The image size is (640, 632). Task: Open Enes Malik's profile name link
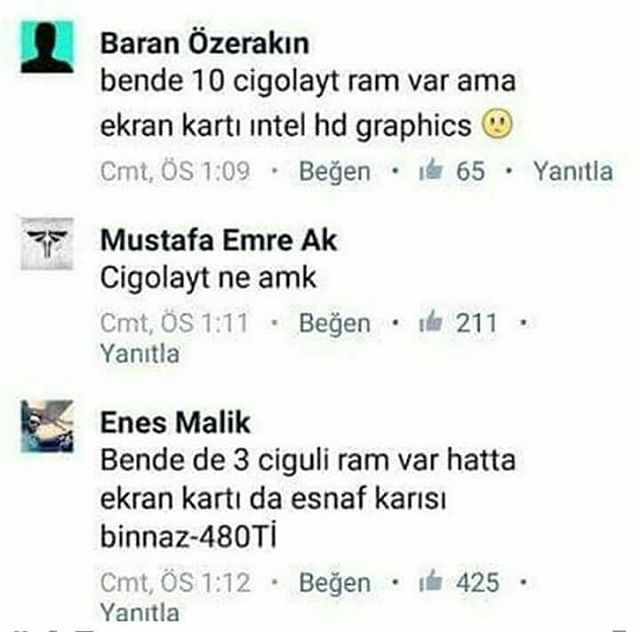pos(175,423)
